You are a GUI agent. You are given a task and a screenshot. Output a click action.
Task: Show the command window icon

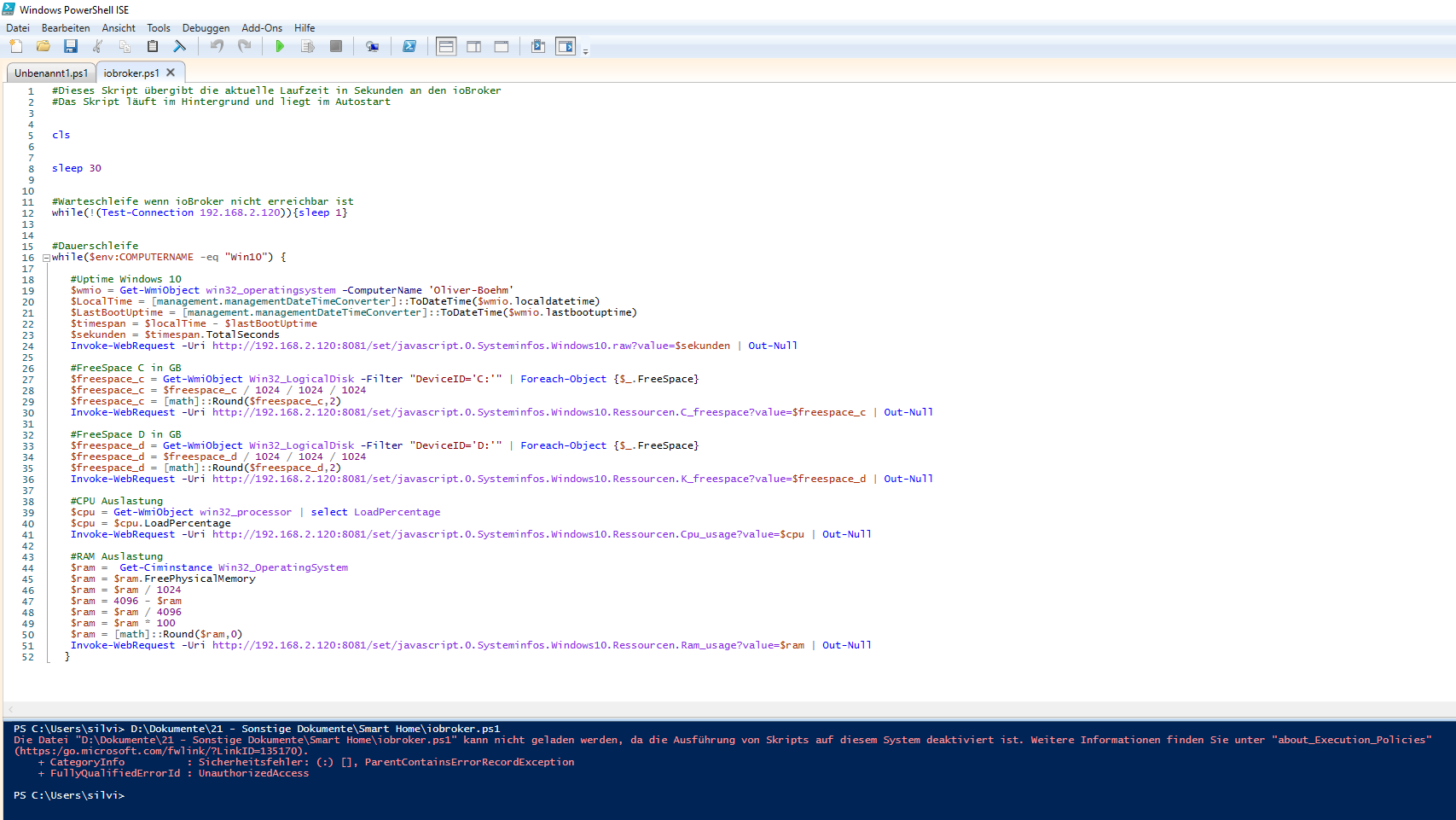click(538, 46)
